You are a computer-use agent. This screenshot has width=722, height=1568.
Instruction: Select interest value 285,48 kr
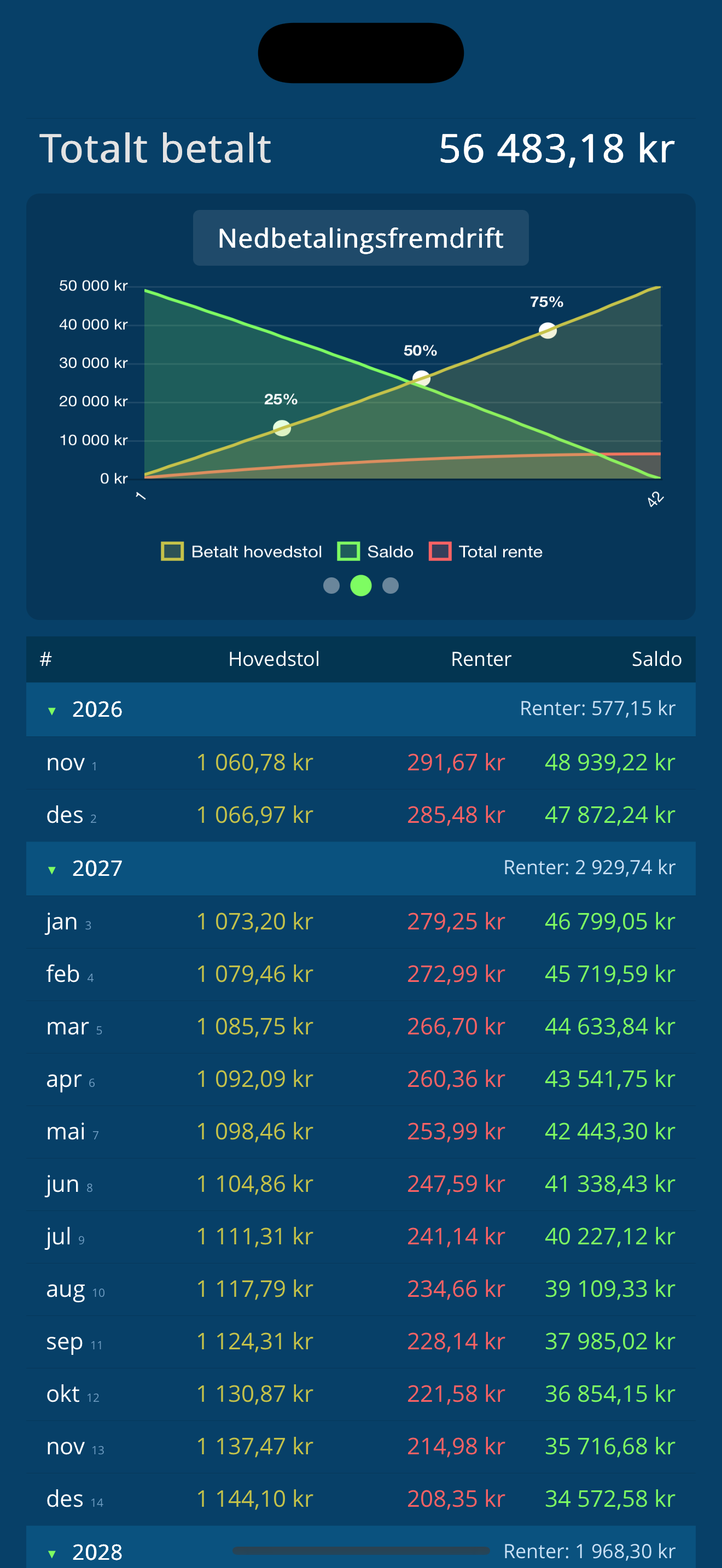456,815
